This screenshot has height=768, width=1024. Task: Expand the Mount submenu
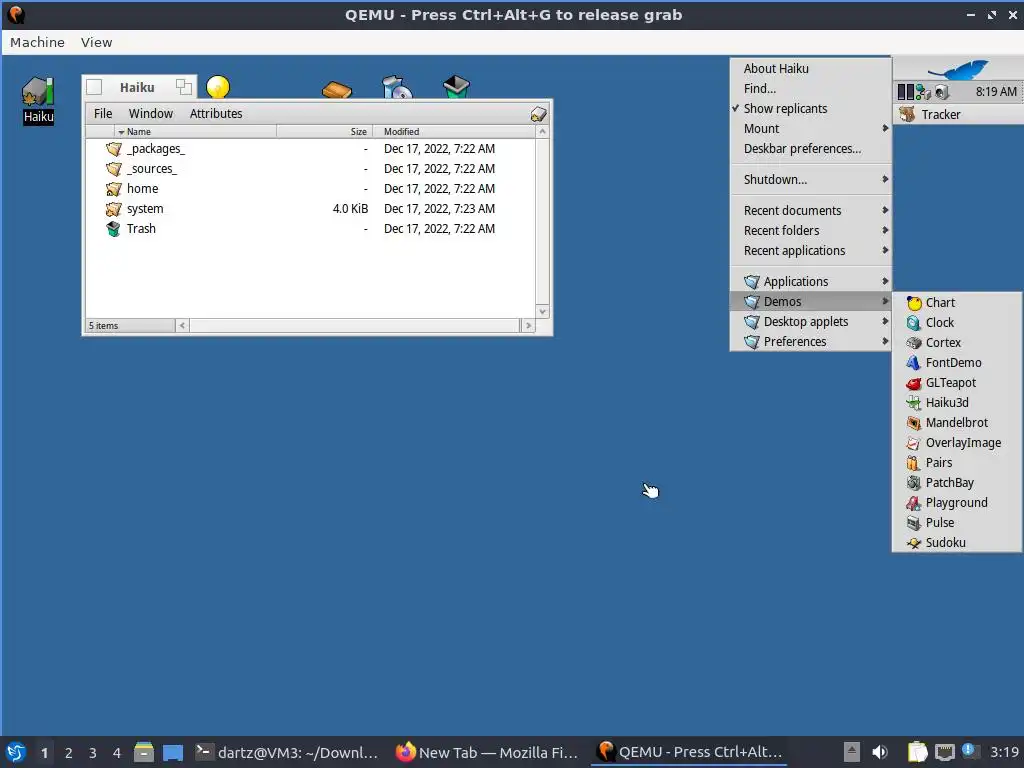[810, 129]
